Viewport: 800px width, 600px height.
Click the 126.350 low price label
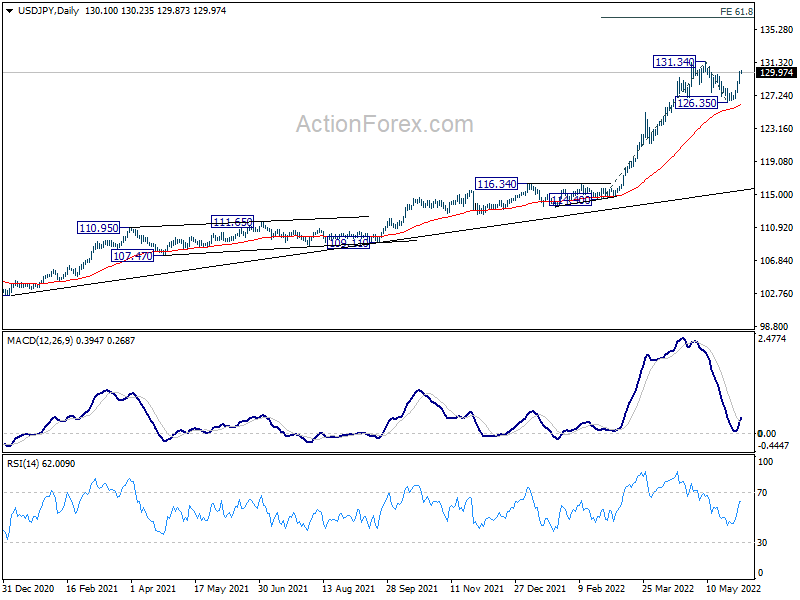[x=696, y=103]
